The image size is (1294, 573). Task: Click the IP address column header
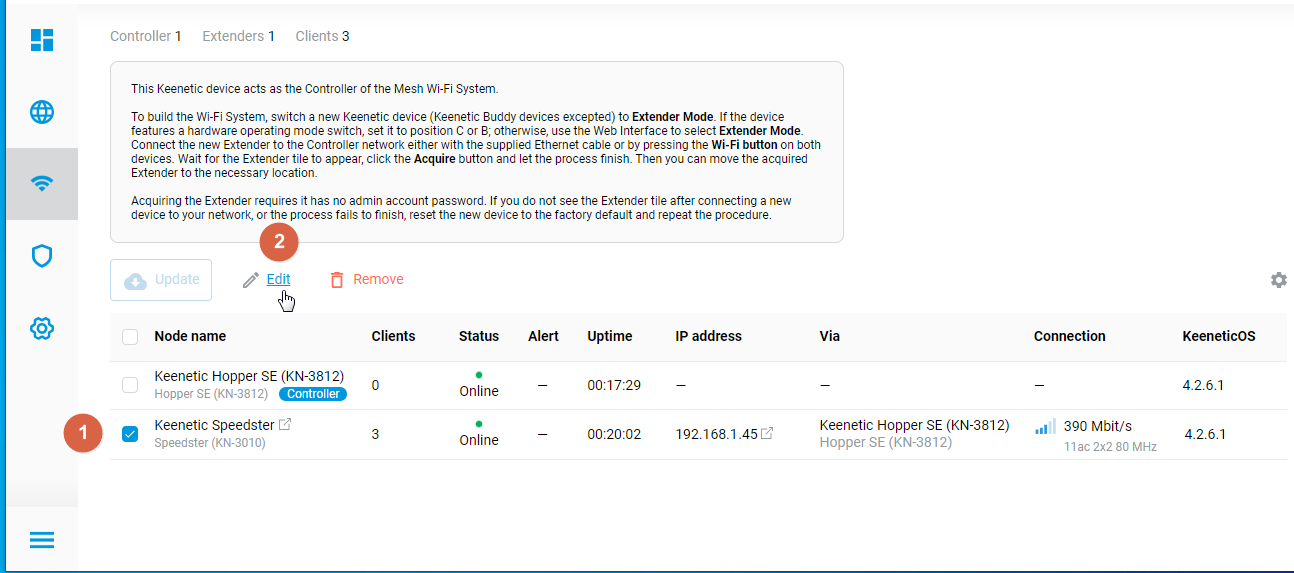pyautogui.click(x=708, y=336)
